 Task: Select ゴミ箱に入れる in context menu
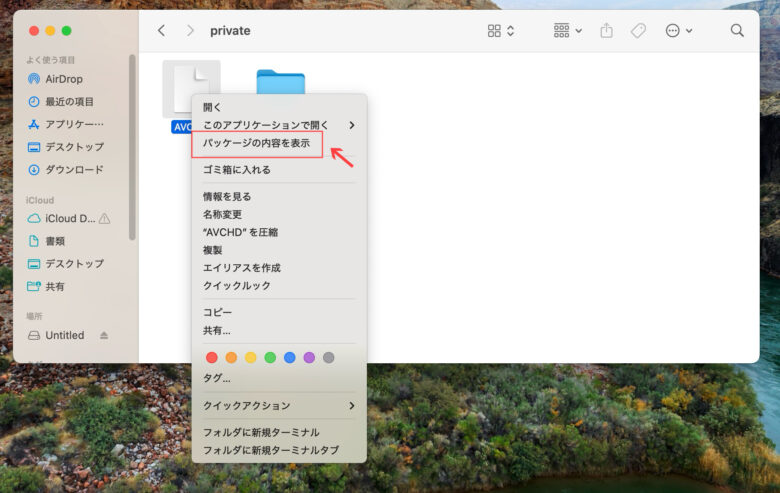pos(237,170)
